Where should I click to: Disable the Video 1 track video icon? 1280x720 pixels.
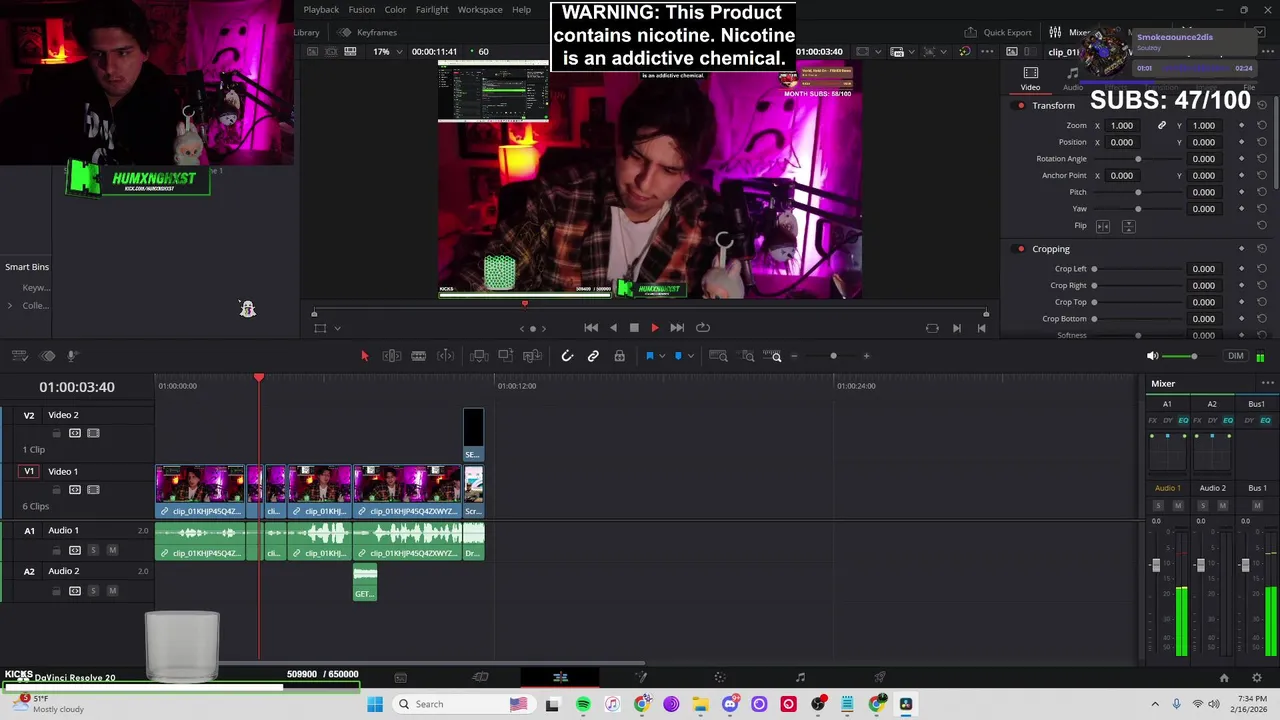(x=93, y=490)
